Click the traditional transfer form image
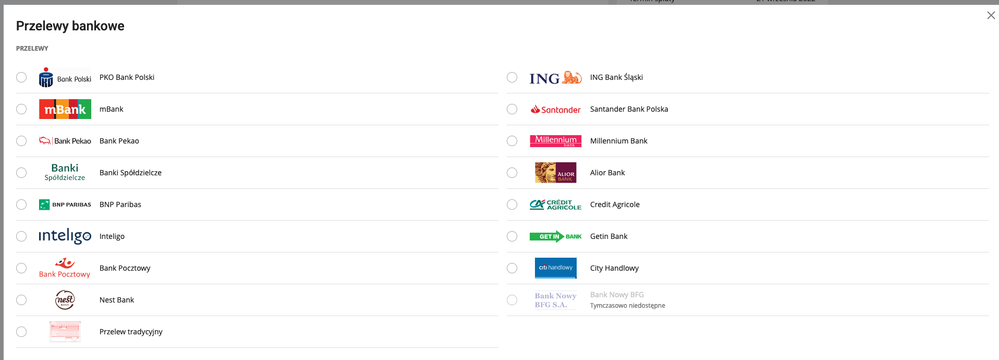Screen dimensions: 999x360 coord(65,332)
